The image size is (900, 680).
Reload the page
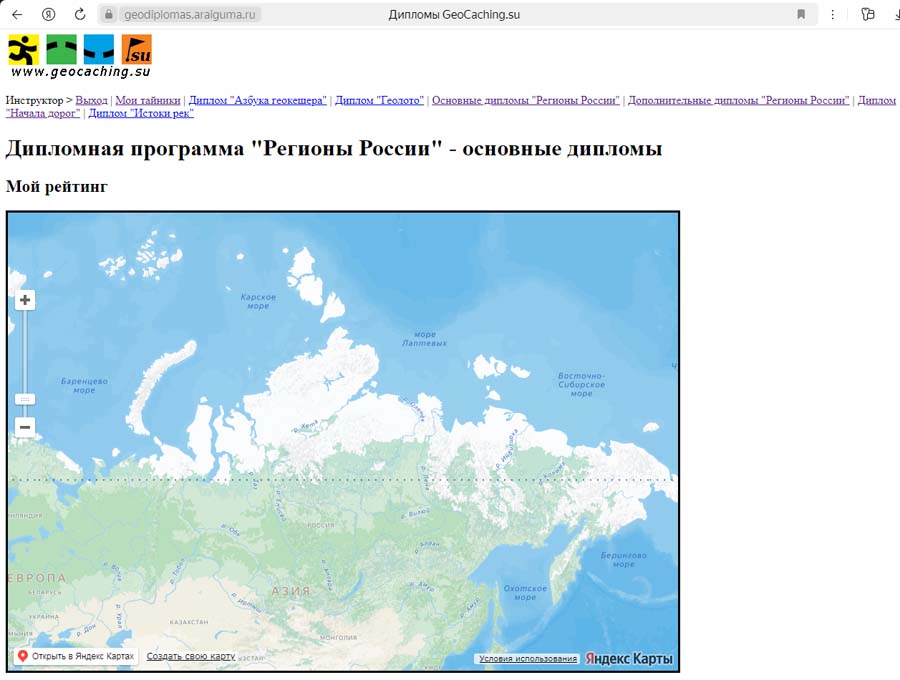[80, 14]
